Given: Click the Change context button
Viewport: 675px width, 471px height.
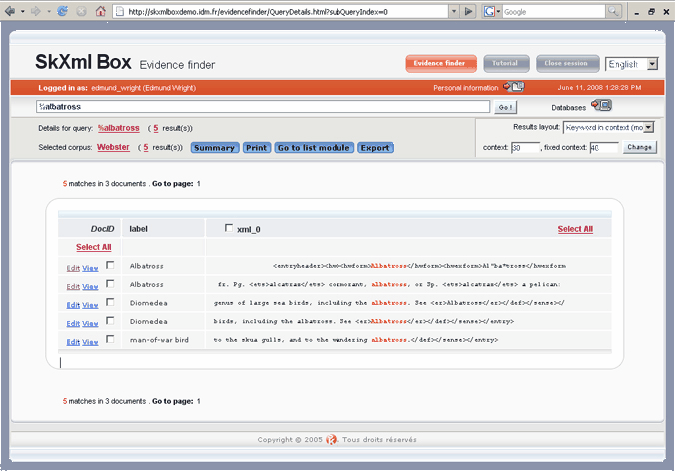Looking at the screenshot, I should 639,147.
